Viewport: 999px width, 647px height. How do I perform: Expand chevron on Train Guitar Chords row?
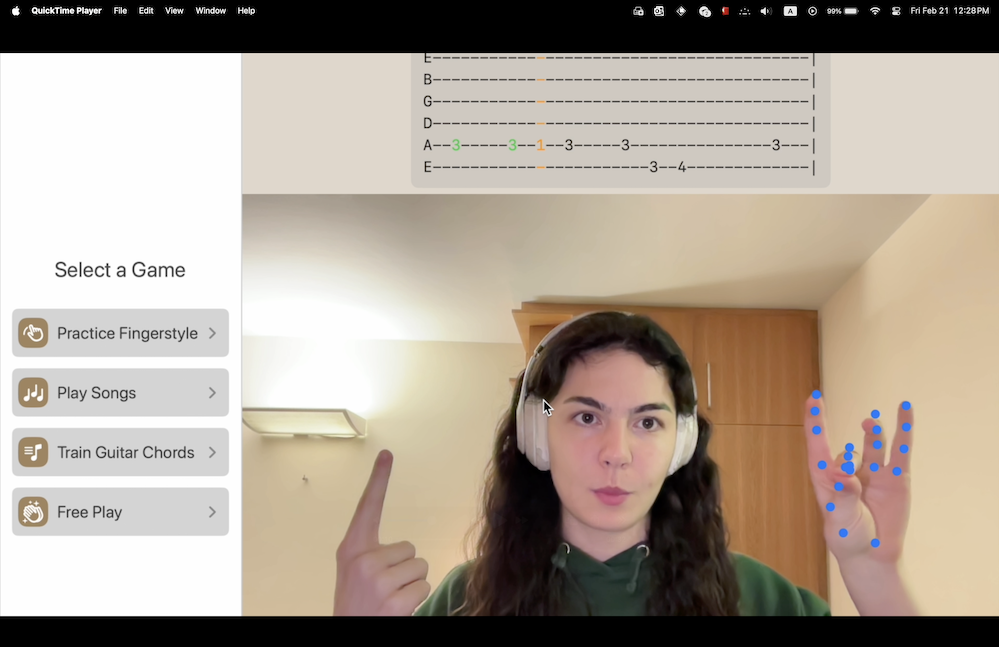213,452
